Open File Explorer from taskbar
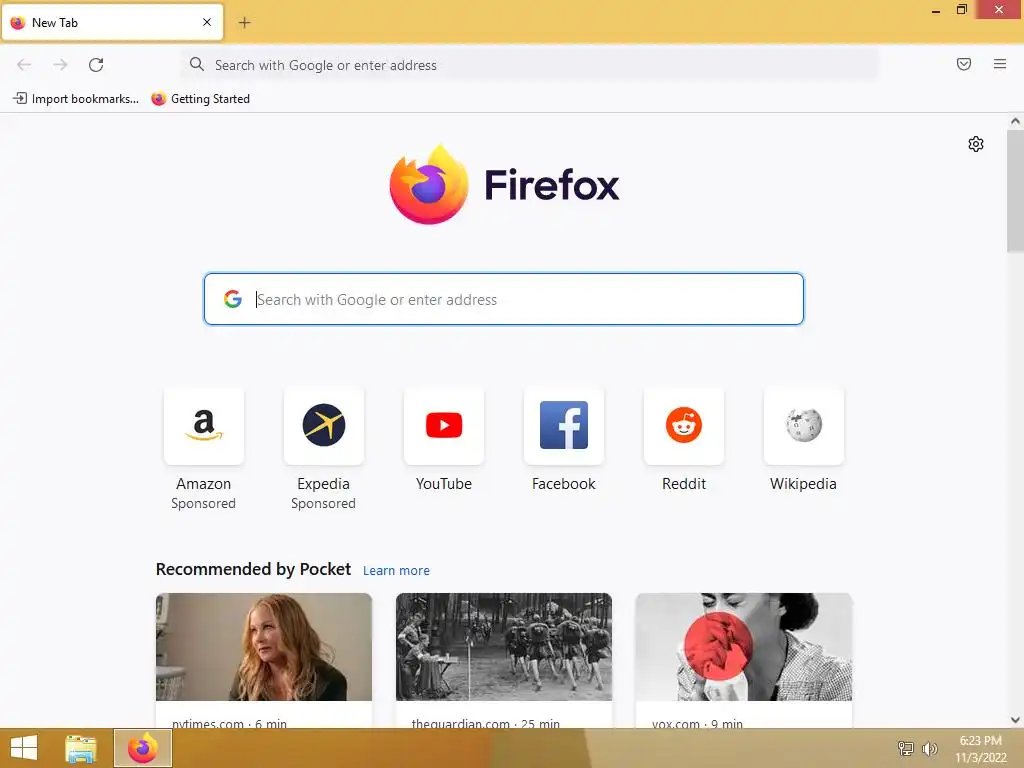 tap(80, 748)
